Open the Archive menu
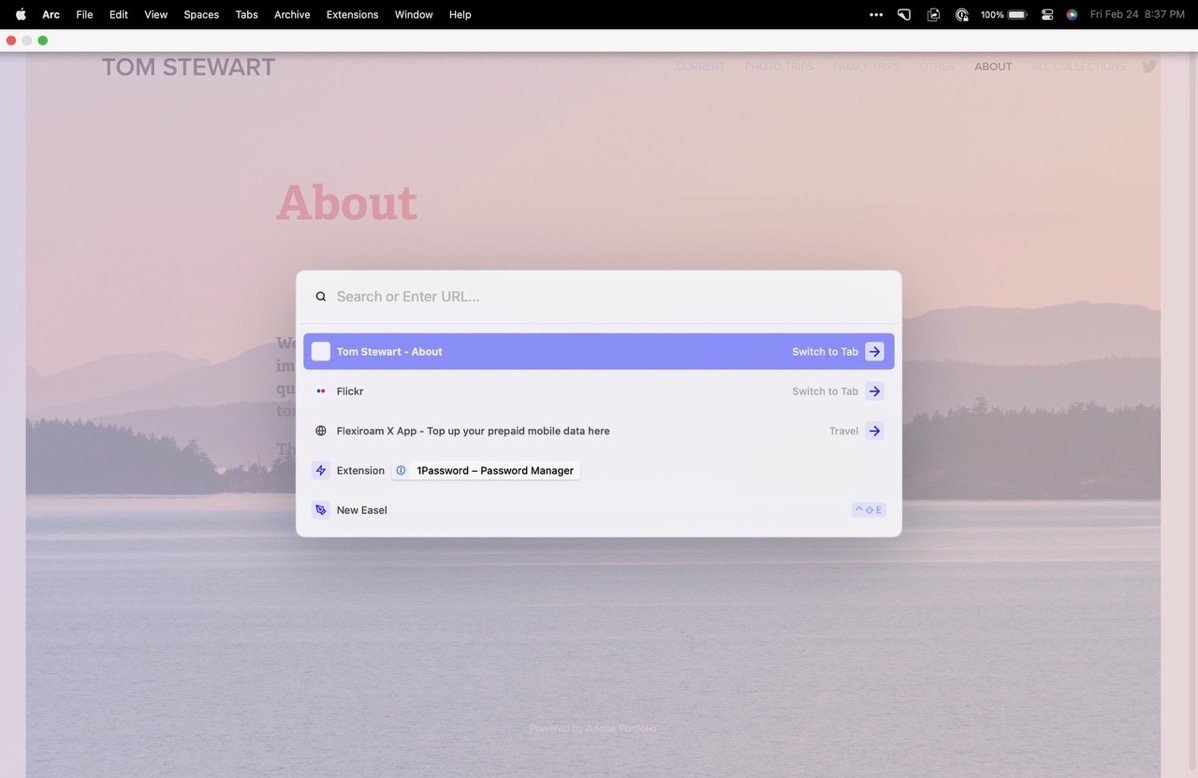Screen dimensions: 1198x778 click(292, 15)
